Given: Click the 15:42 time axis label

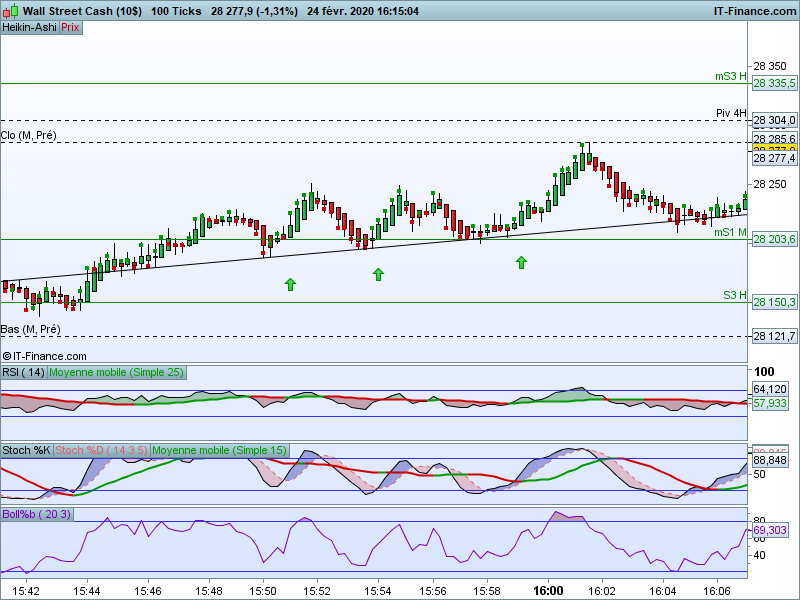Looking at the screenshot, I should (x=26, y=591).
